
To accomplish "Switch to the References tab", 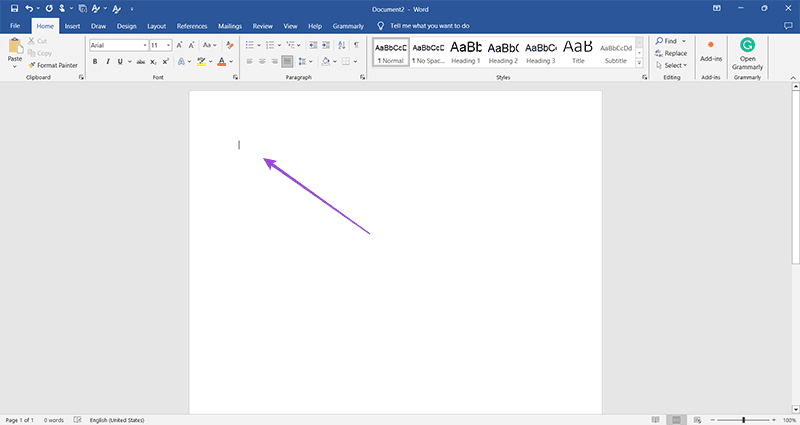I will (192, 26).
